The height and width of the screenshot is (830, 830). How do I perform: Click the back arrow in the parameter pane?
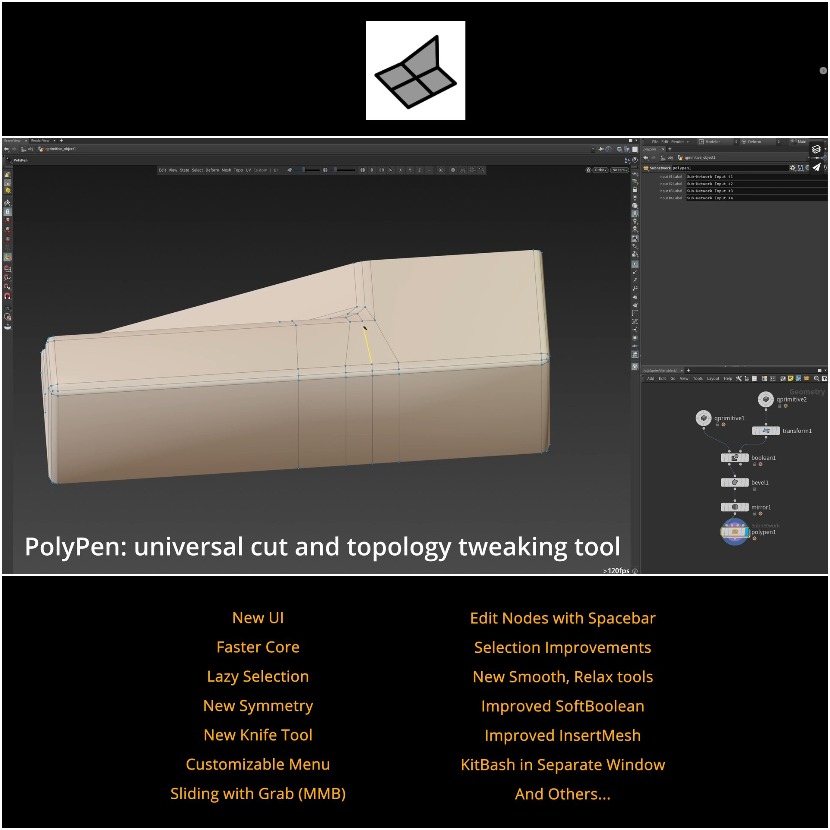[645, 158]
